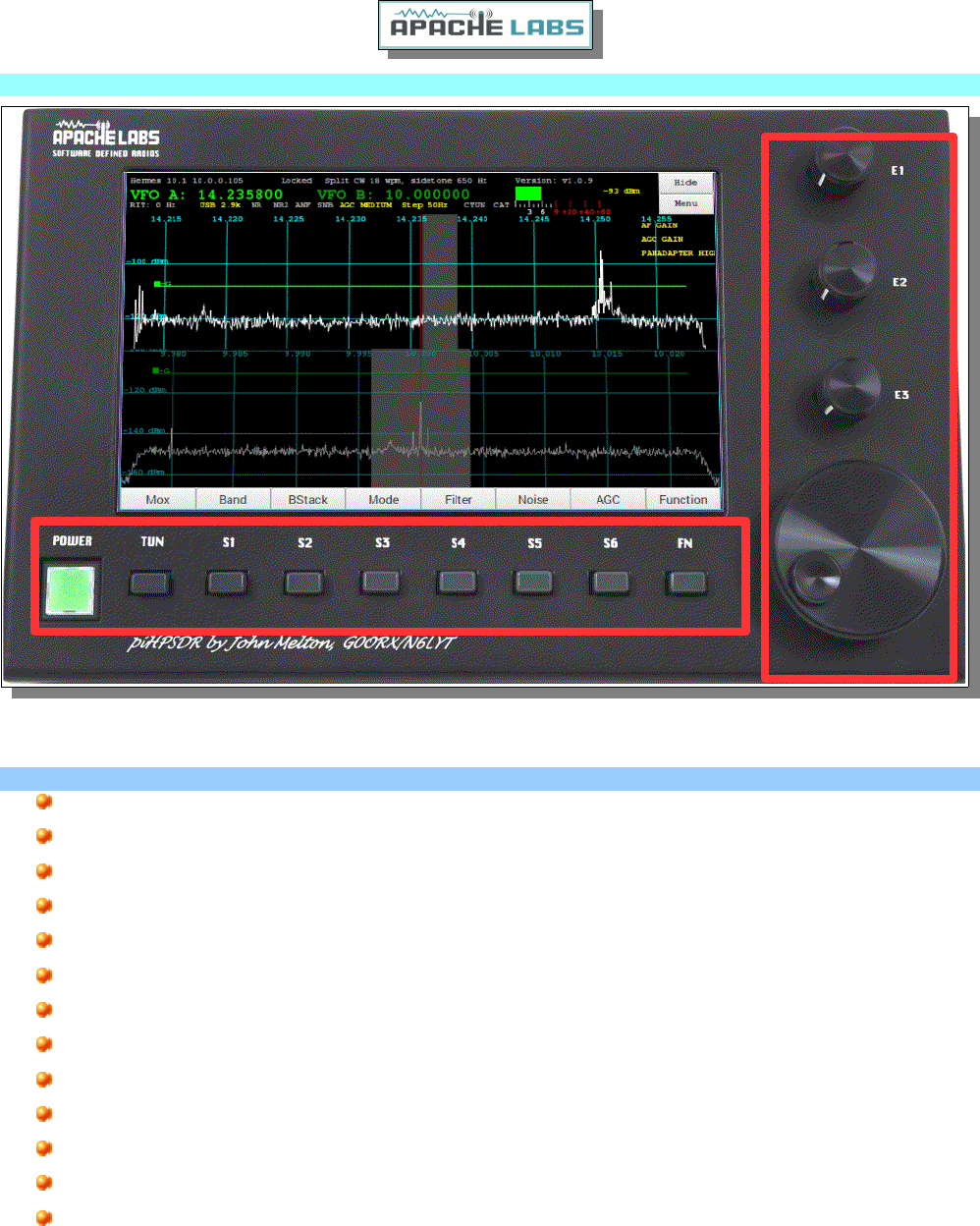This screenshot has width=980, height=1226.
Task: Click the S3 hardware button
Action: [x=380, y=584]
